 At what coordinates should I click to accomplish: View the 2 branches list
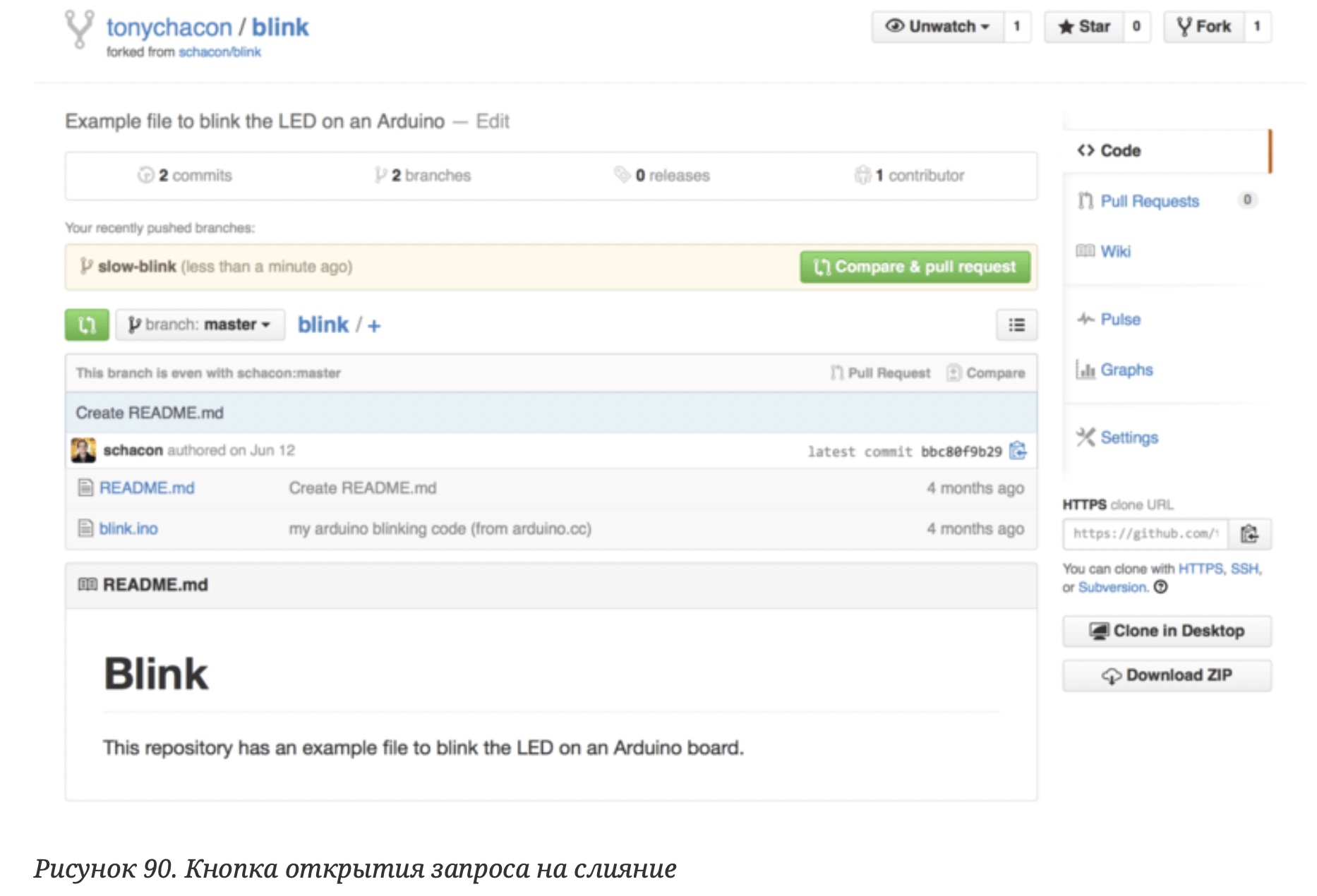423,175
